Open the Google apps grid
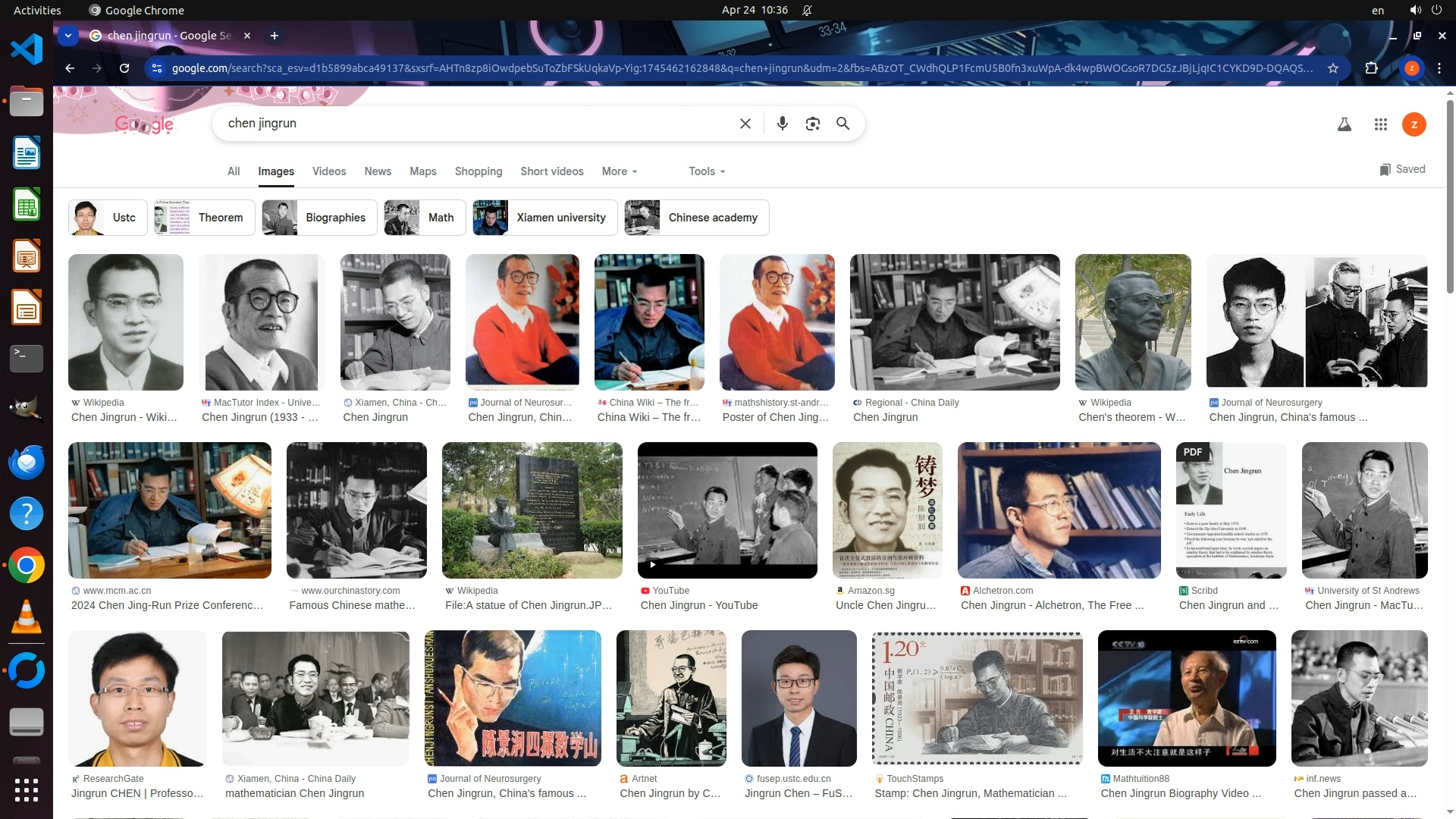The width and height of the screenshot is (1456, 819). 1380,124
